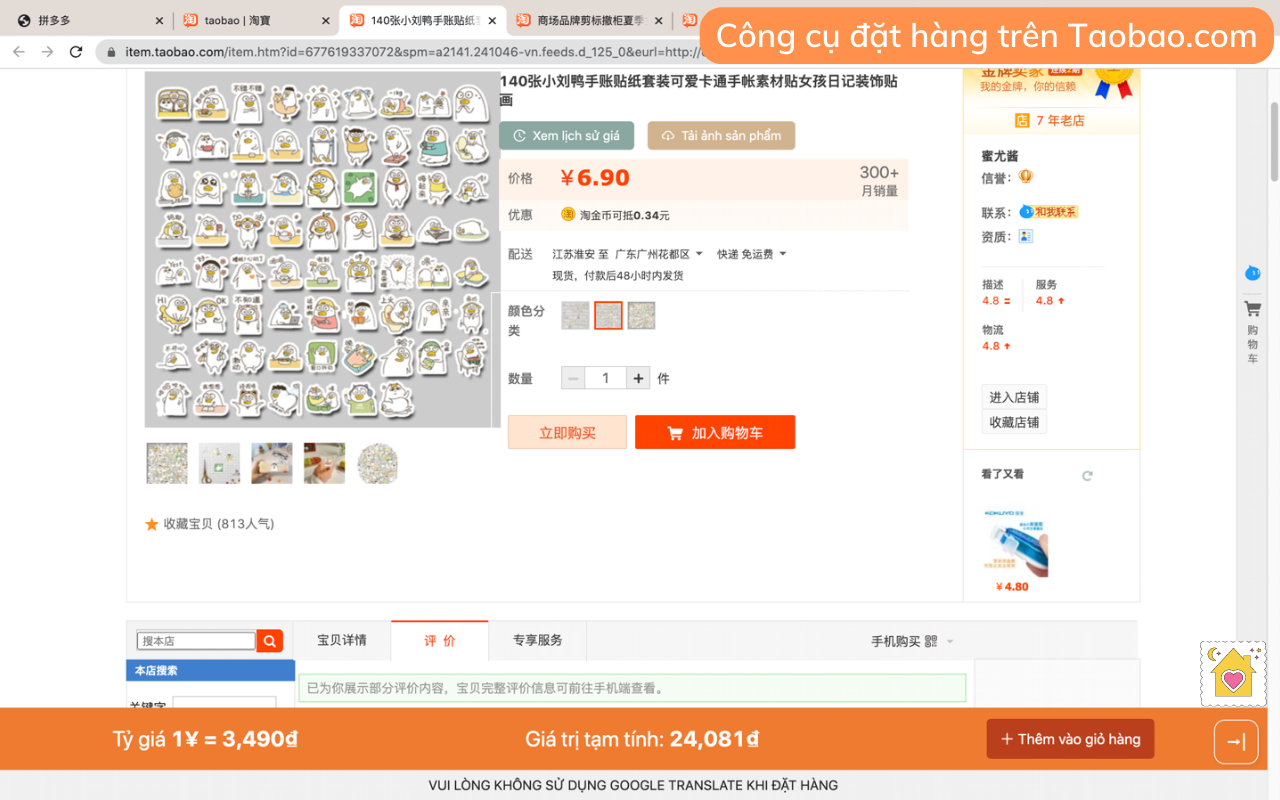Click Tải ảnh sản phẩm to download product images
The image size is (1280, 800).
click(x=720, y=135)
